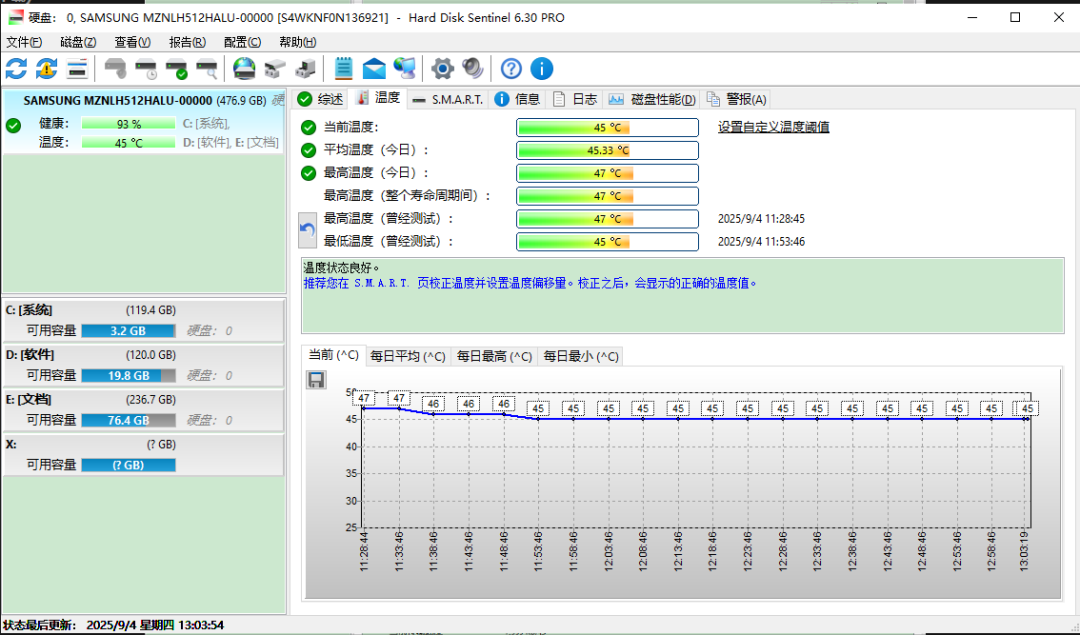
Task: Switch to 每日平均 (^C) graph tab
Action: point(408,356)
